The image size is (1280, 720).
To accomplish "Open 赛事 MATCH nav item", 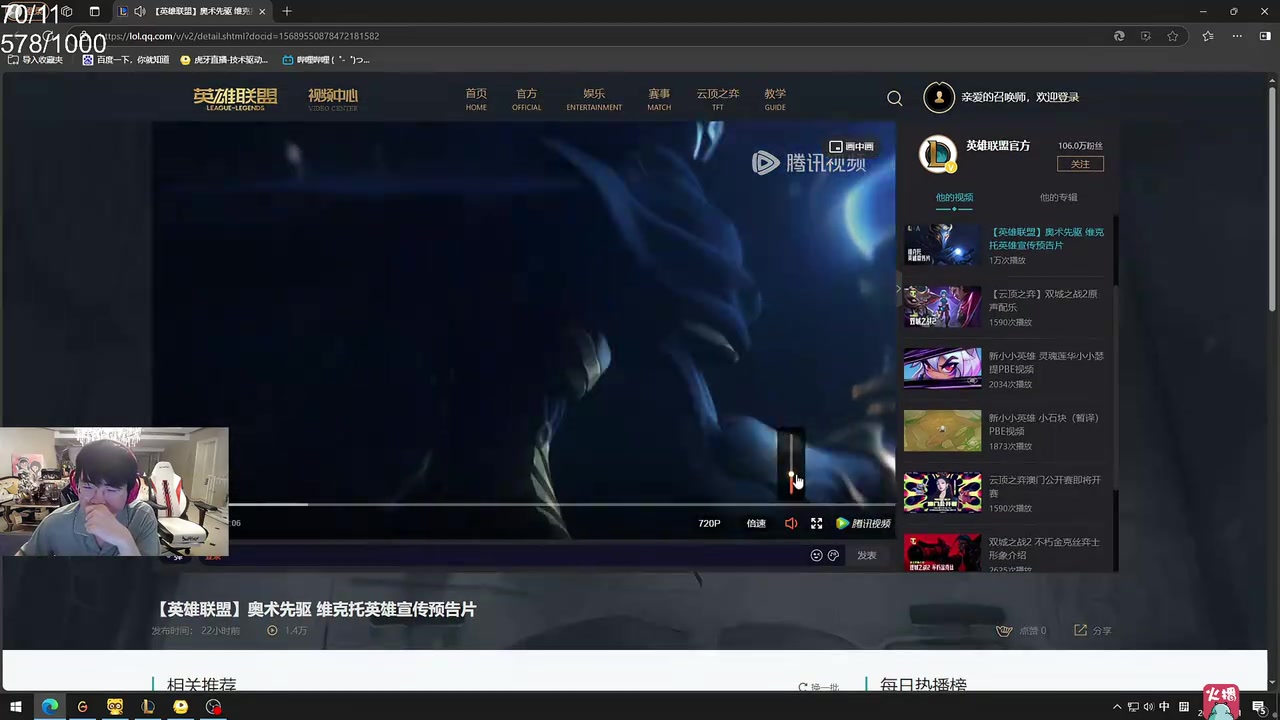I will click(x=659, y=99).
